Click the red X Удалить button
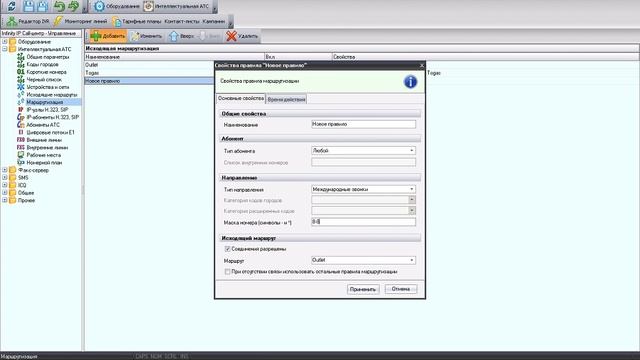 click(242, 36)
